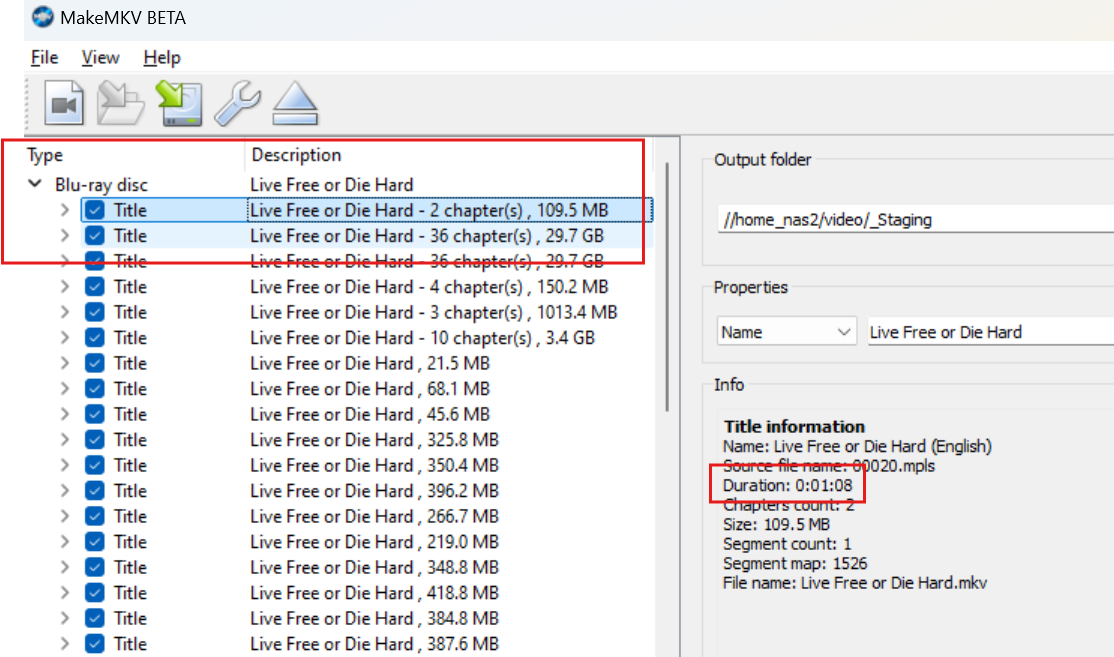Select description 'Live Free or Die Hard , 68.1 MB'
1114x657 pixels.
coord(370,389)
